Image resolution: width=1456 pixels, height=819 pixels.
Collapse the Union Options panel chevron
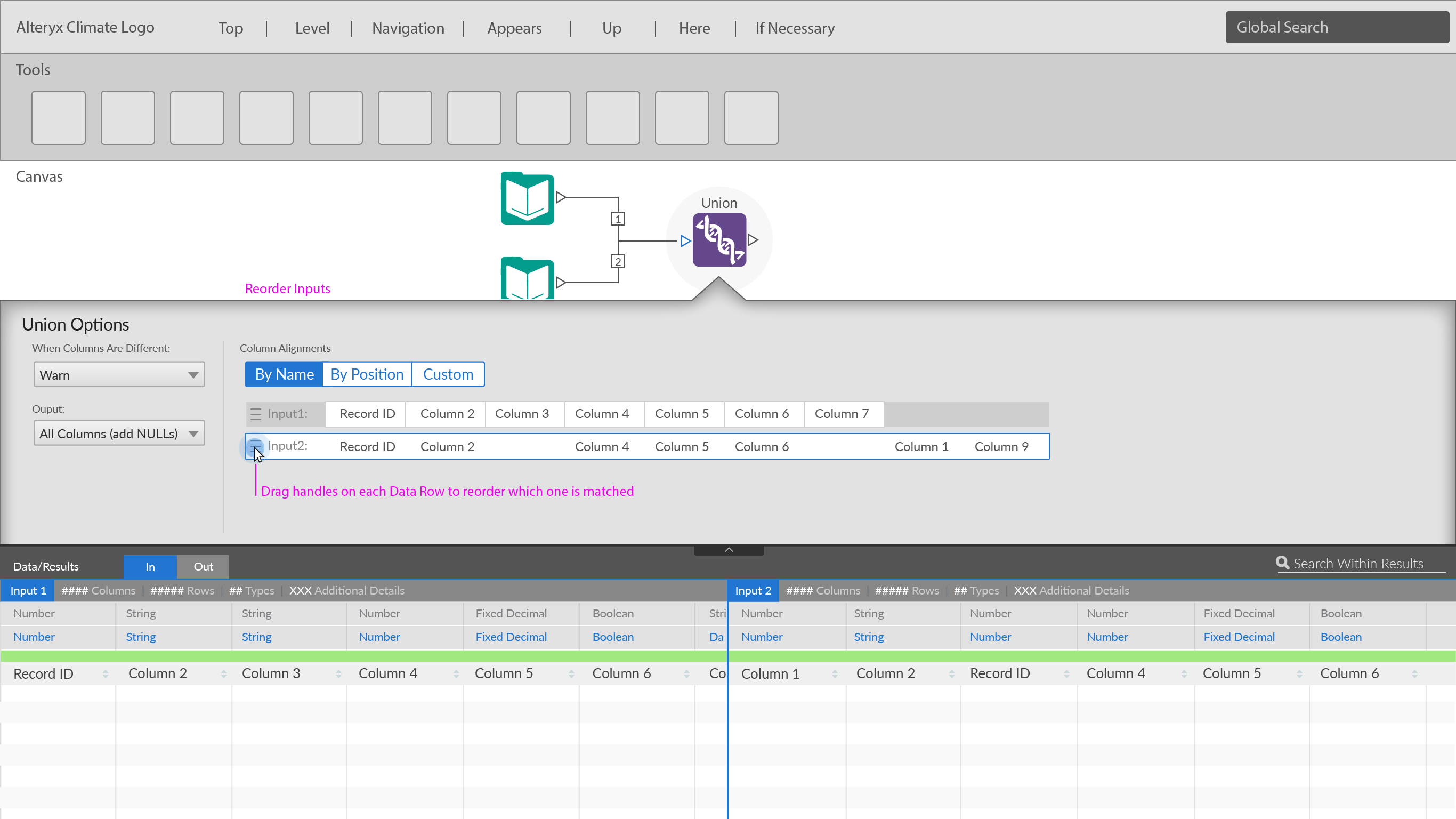tap(729, 550)
